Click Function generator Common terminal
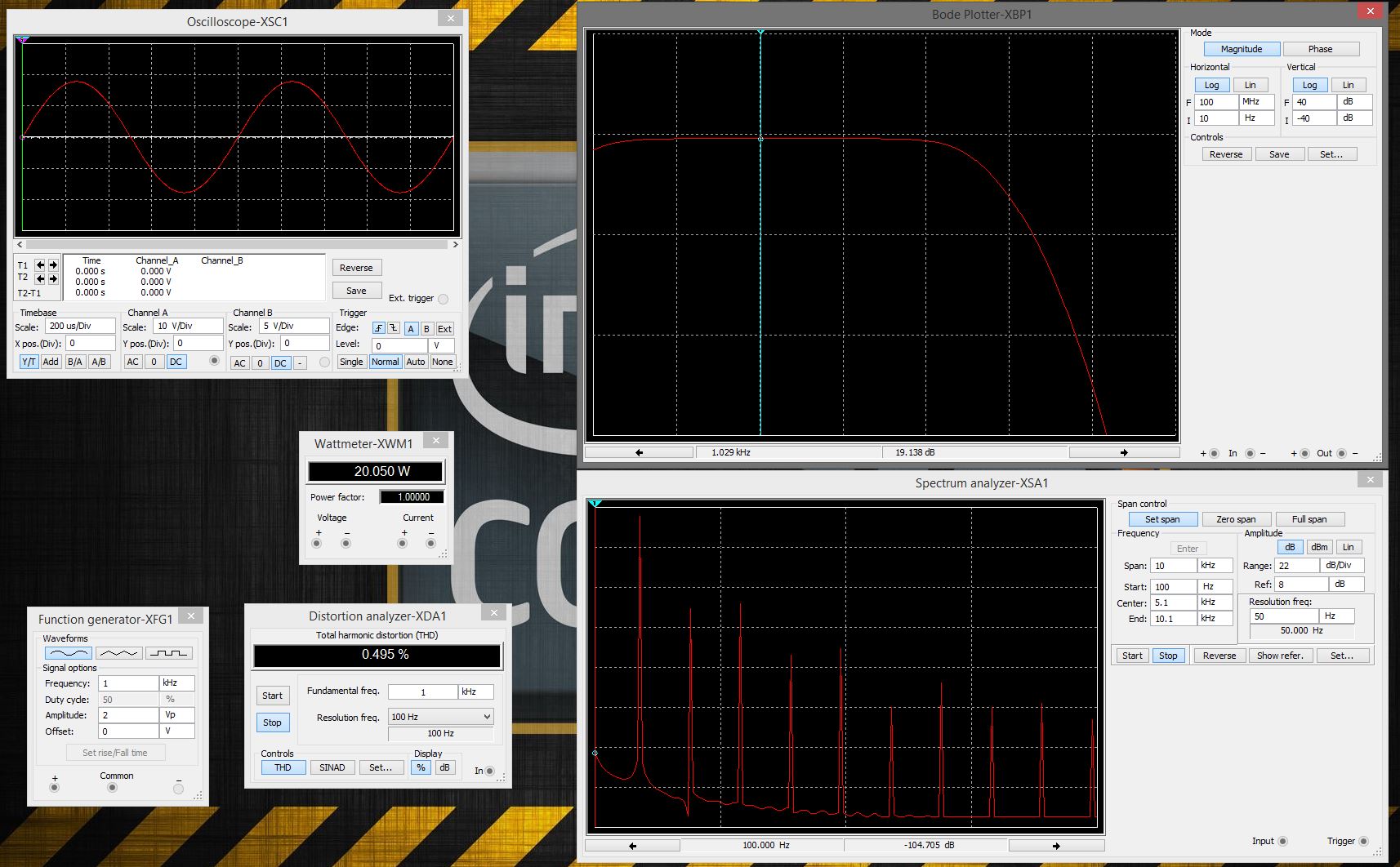The image size is (1400, 867). (113, 788)
